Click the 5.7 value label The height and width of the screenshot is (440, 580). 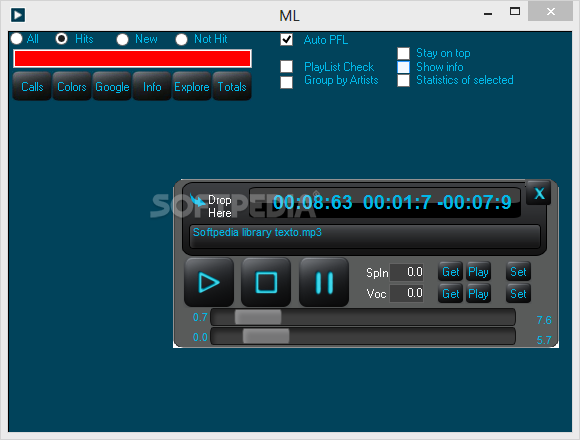pyautogui.click(x=544, y=340)
